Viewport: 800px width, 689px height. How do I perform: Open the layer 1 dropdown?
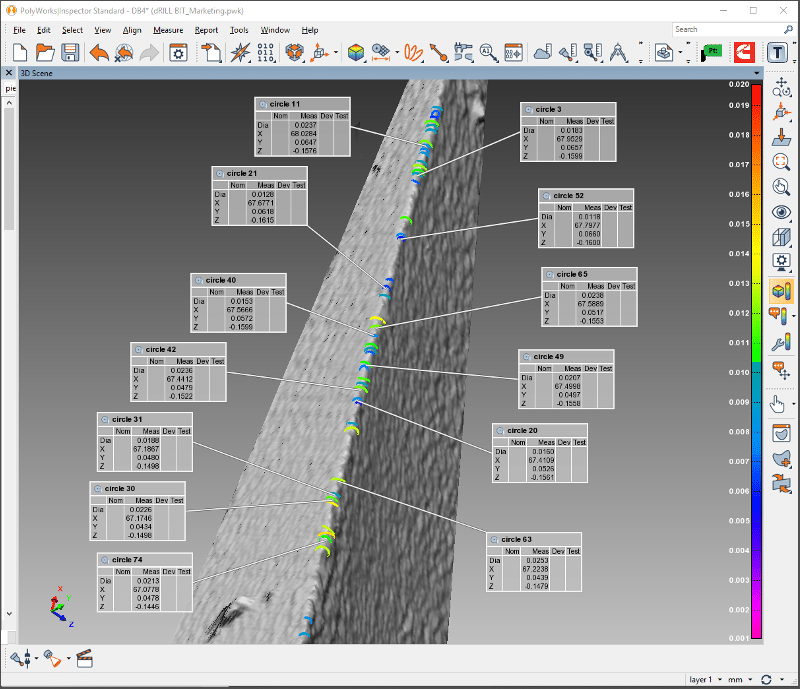706,679
